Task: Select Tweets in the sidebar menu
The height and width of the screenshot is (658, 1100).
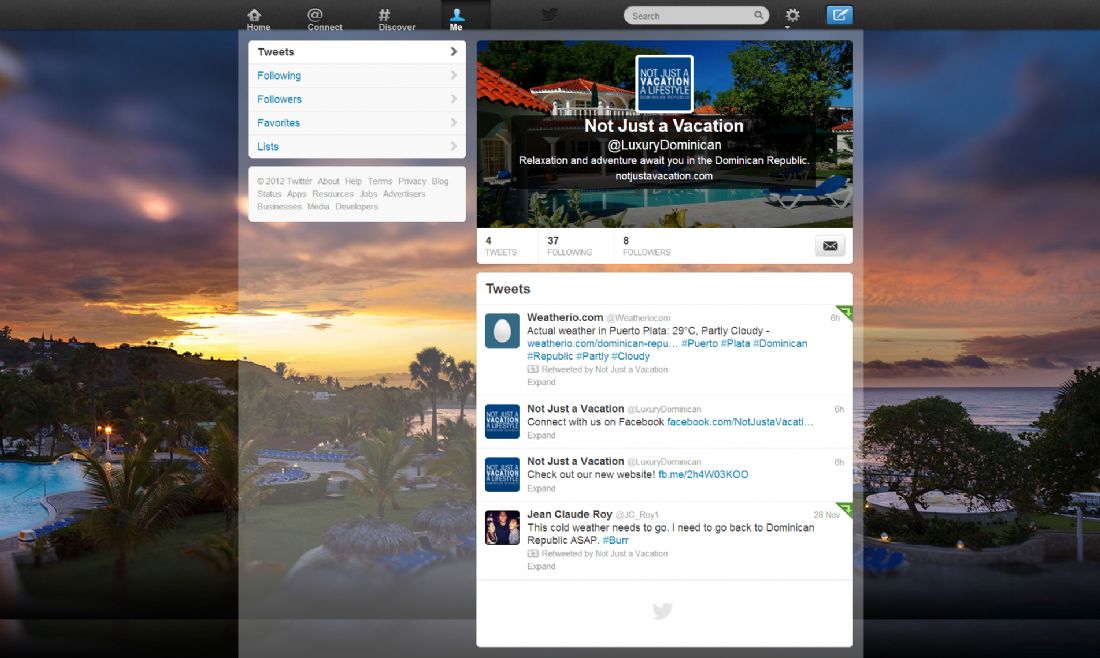Action: tap(357, 52)
